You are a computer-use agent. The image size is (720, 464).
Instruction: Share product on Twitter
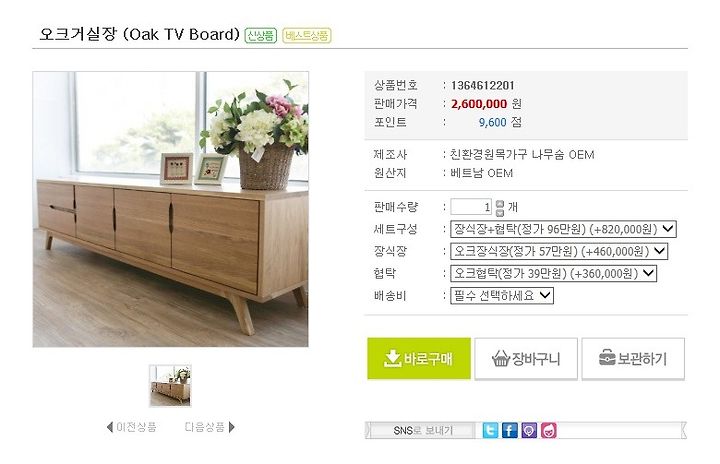pos(490,430)
